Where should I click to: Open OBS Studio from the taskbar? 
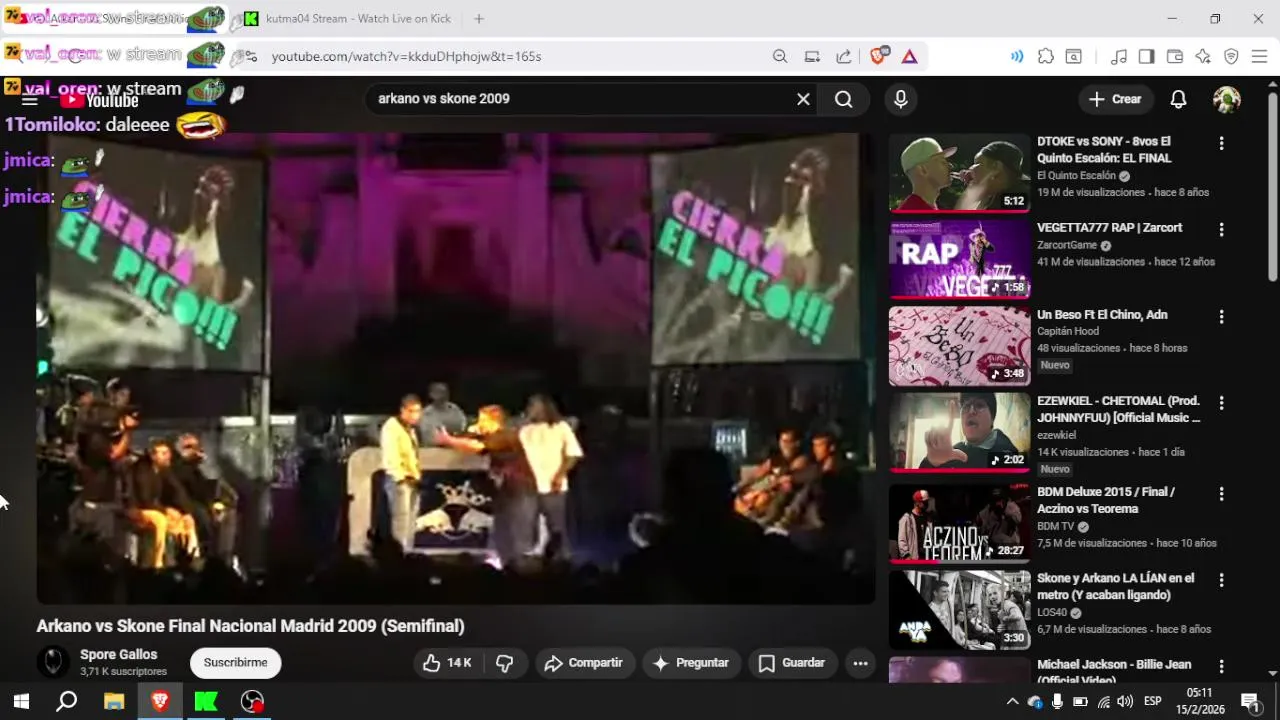[x=252, y=701]
